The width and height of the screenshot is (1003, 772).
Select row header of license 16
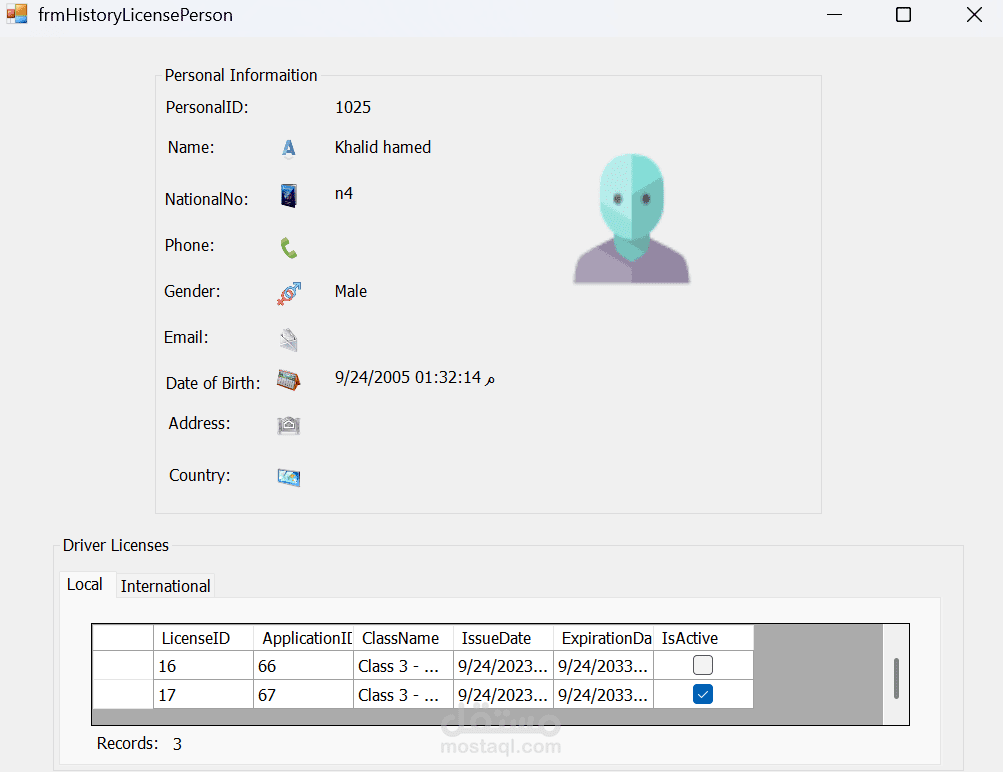pos(123,665)
